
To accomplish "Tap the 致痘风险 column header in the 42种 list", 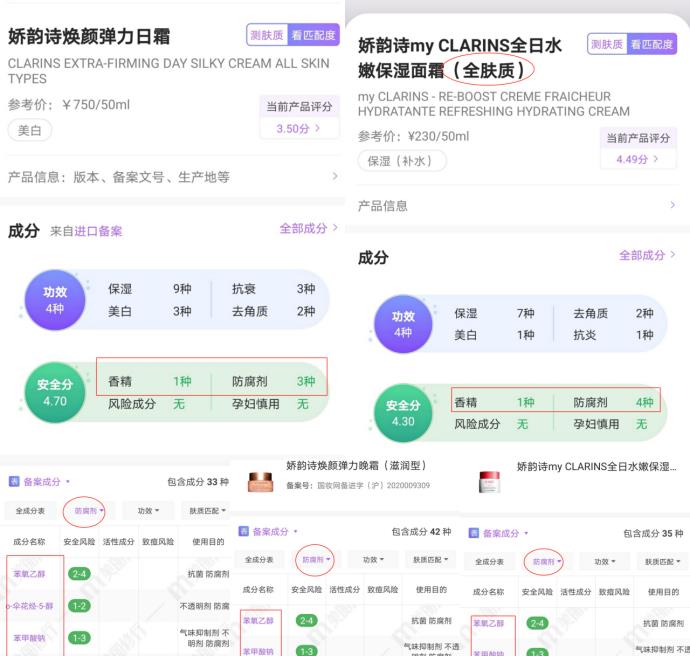I will point(383,590).
